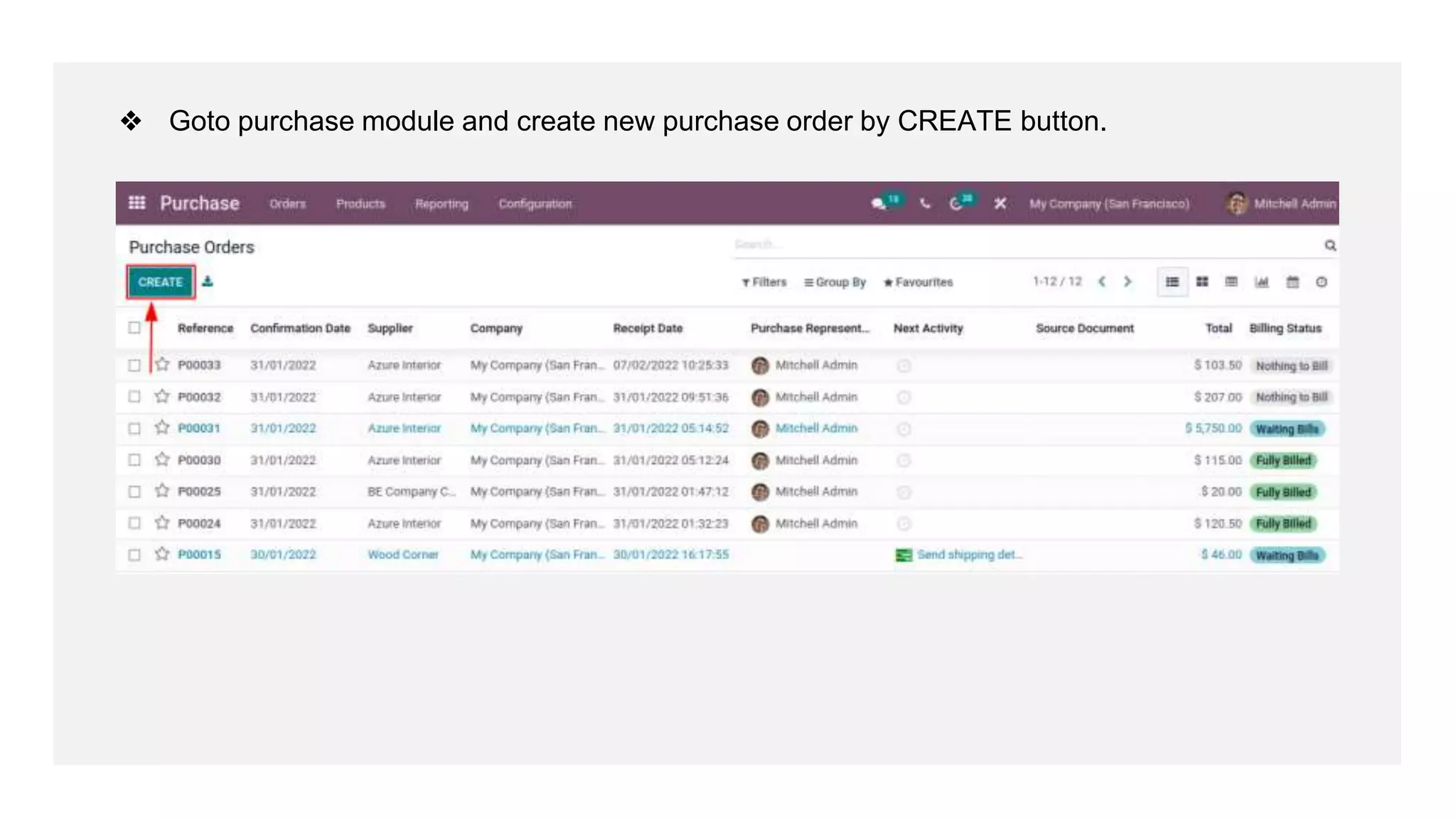Click the debug tools cross icon
Viewport: 1456px width, 819px height.
(x=1000, y=203)
